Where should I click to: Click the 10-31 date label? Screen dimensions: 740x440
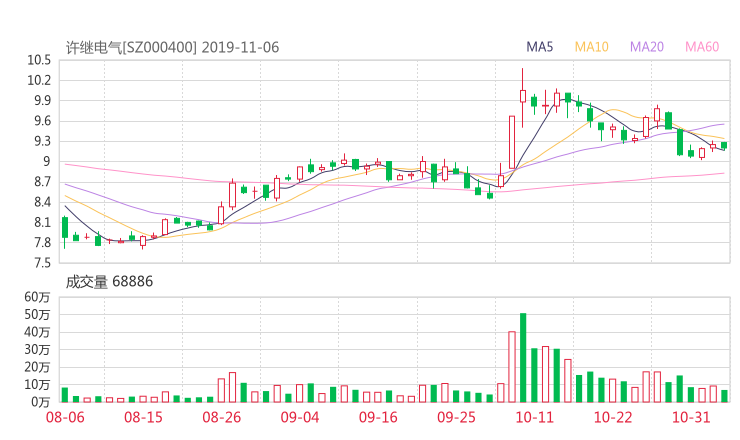pos(691,417)
